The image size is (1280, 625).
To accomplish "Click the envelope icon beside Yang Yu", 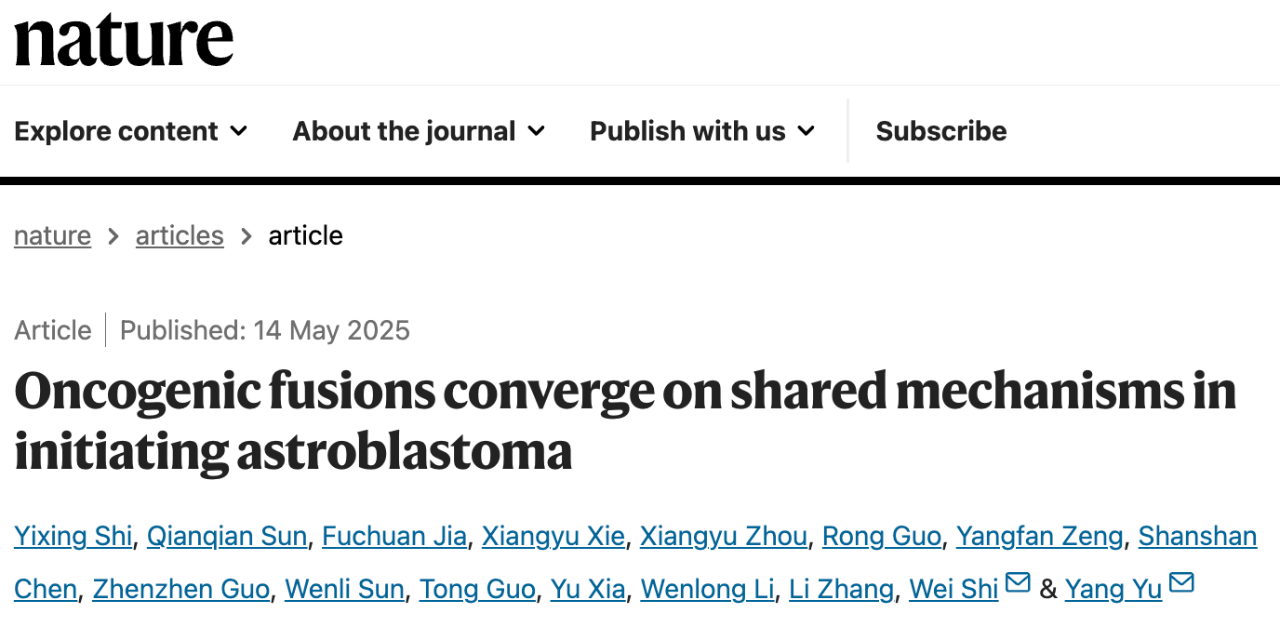I will point(1181,582).
